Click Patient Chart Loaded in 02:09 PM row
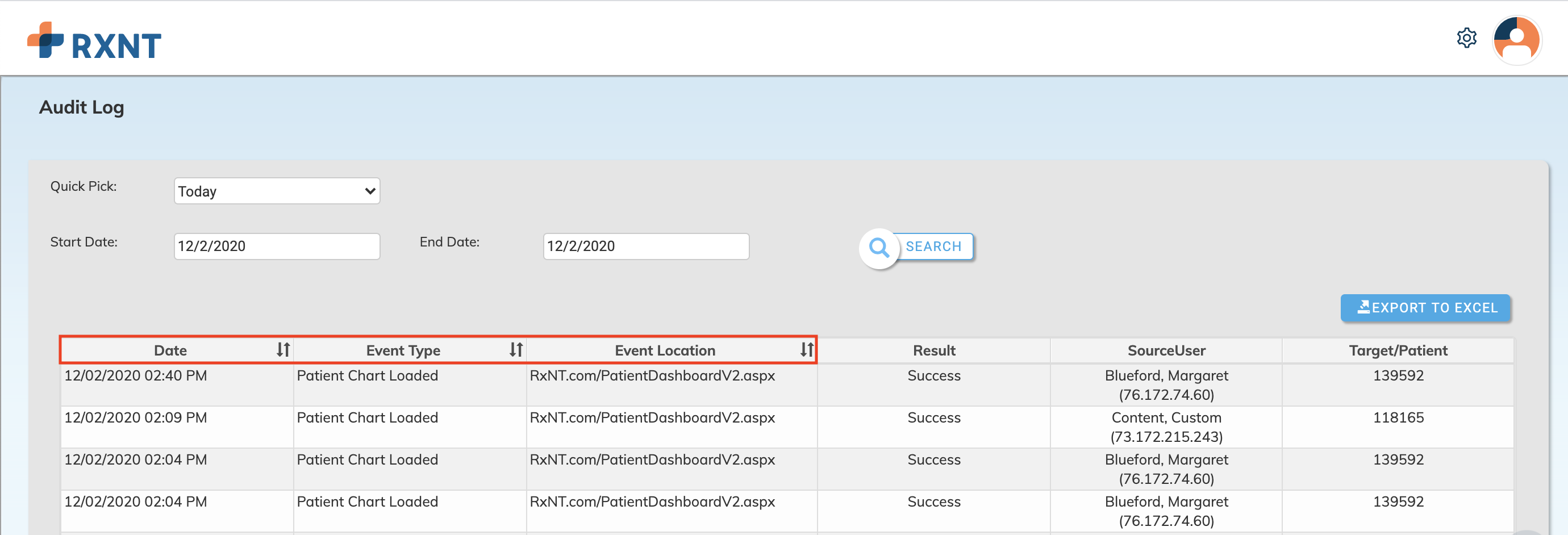Screen dimensions: 1568x535 tap(367, 417)
